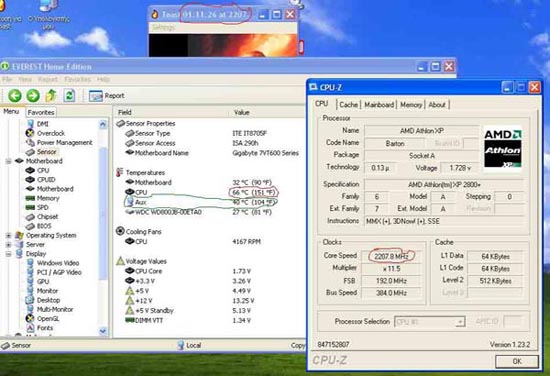This screenshot has height=376, width=550.
Task: Open the Report menu in EVEREST menu bar
Action: pyautogui.click(x=48, y=79)
